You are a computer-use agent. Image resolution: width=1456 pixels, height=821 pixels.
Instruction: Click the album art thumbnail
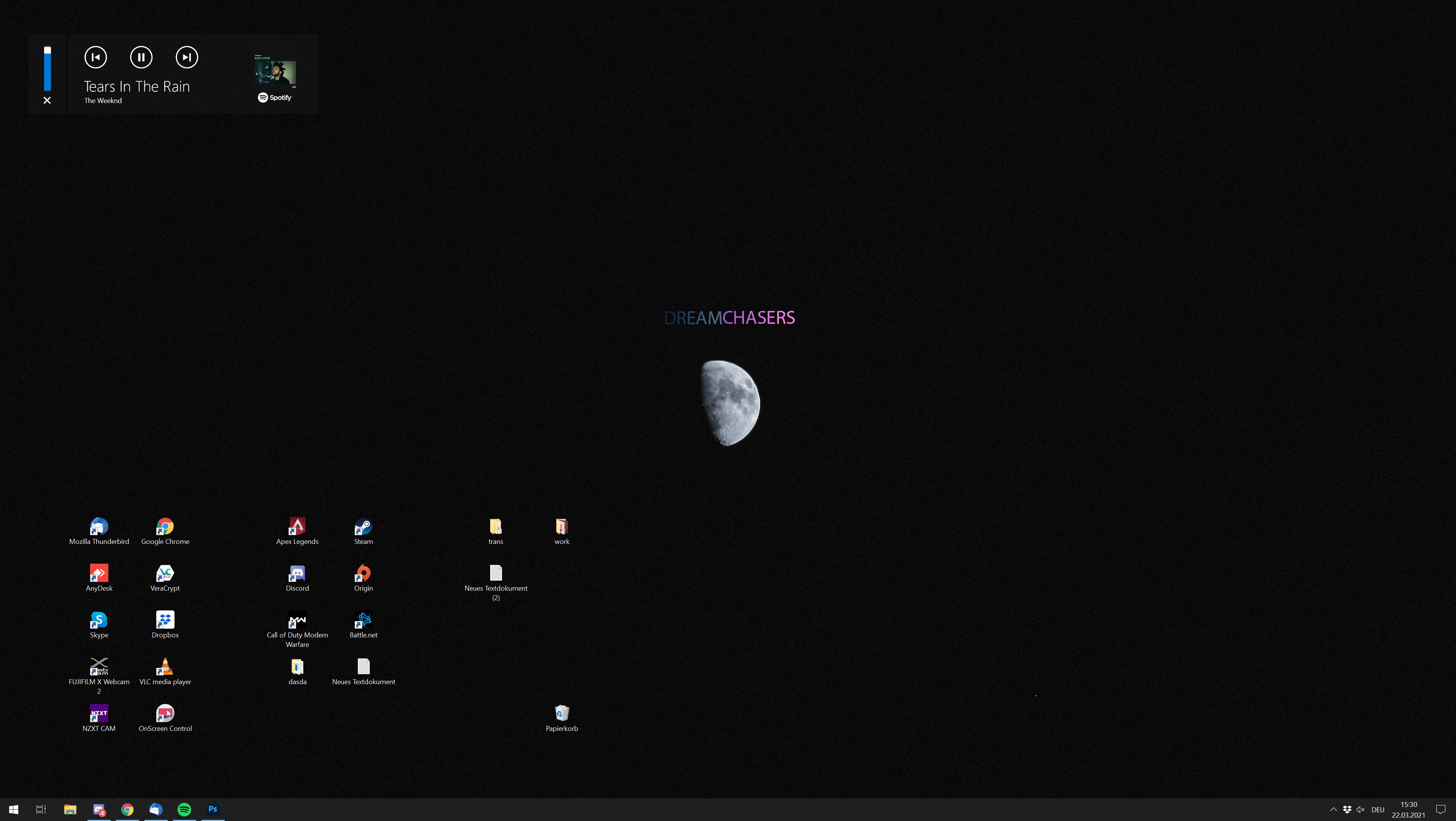[275, 72]
